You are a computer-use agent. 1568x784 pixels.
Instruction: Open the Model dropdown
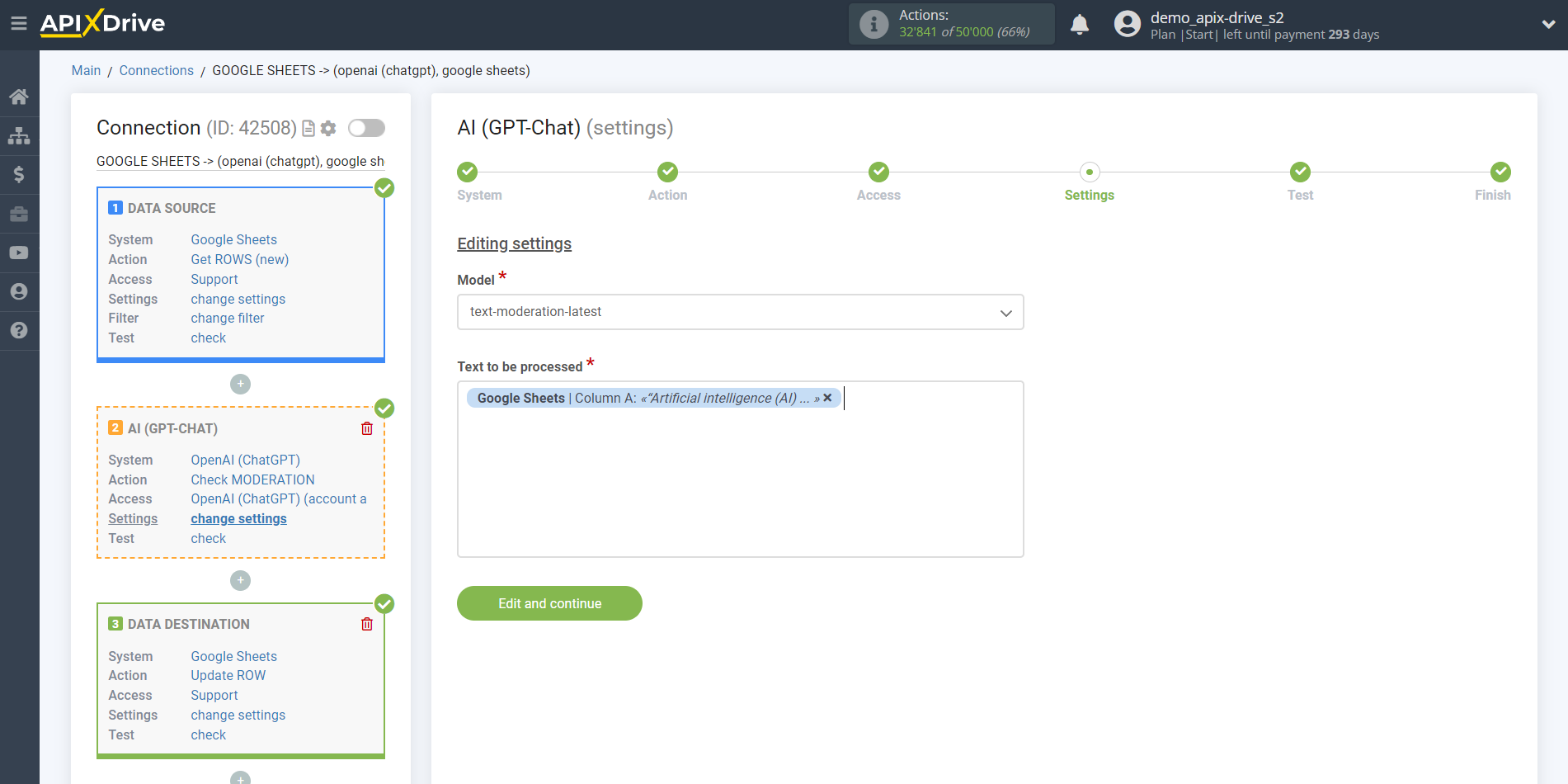(x=740, y=312)
